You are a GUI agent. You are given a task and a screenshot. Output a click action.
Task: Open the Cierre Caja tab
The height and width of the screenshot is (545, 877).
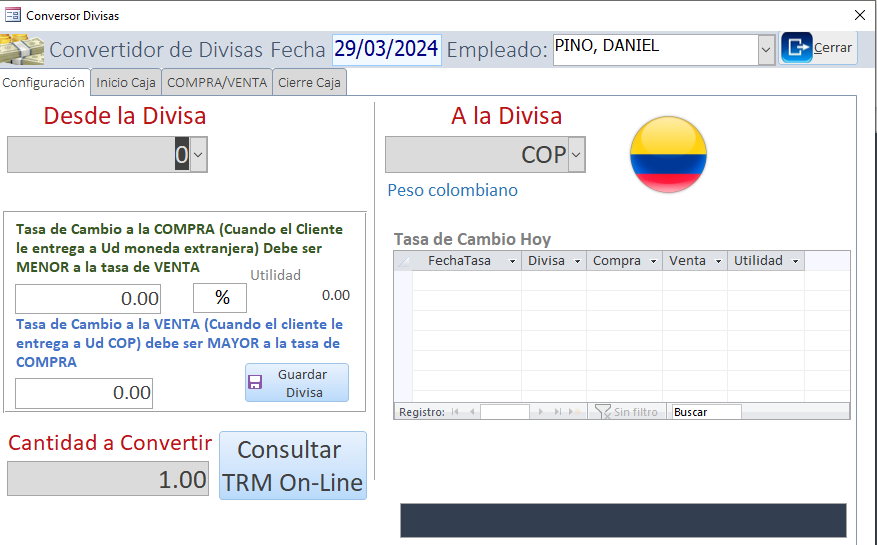309,82
